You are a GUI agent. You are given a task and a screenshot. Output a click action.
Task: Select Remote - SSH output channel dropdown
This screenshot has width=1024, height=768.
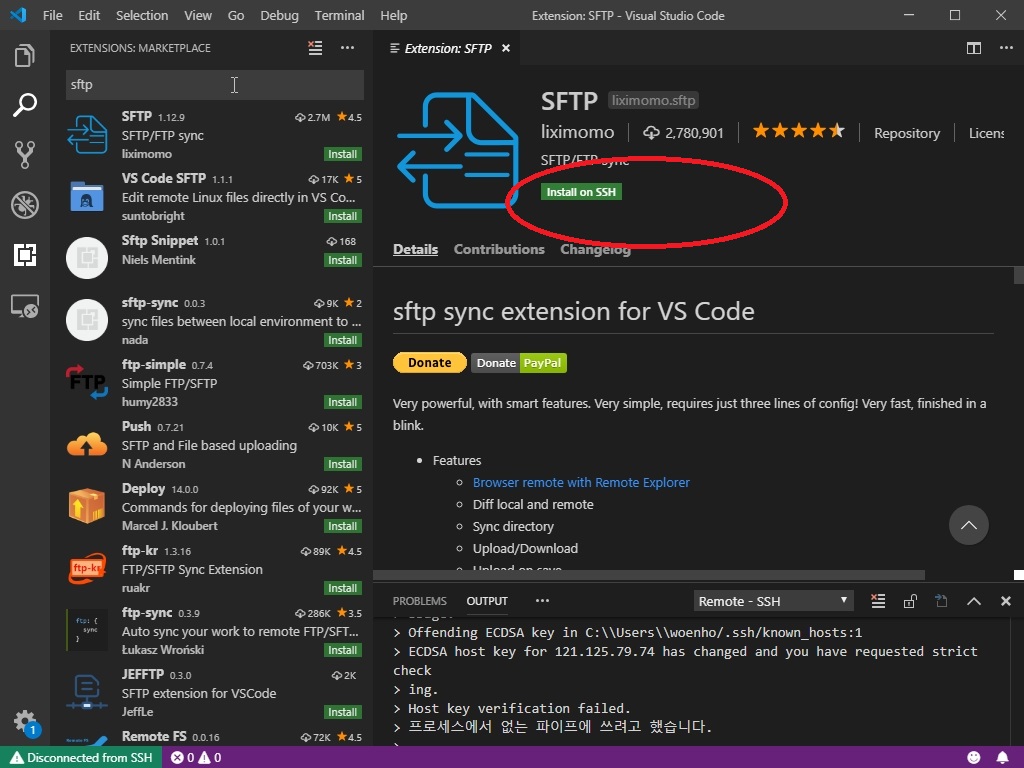[x=773, y=601]
